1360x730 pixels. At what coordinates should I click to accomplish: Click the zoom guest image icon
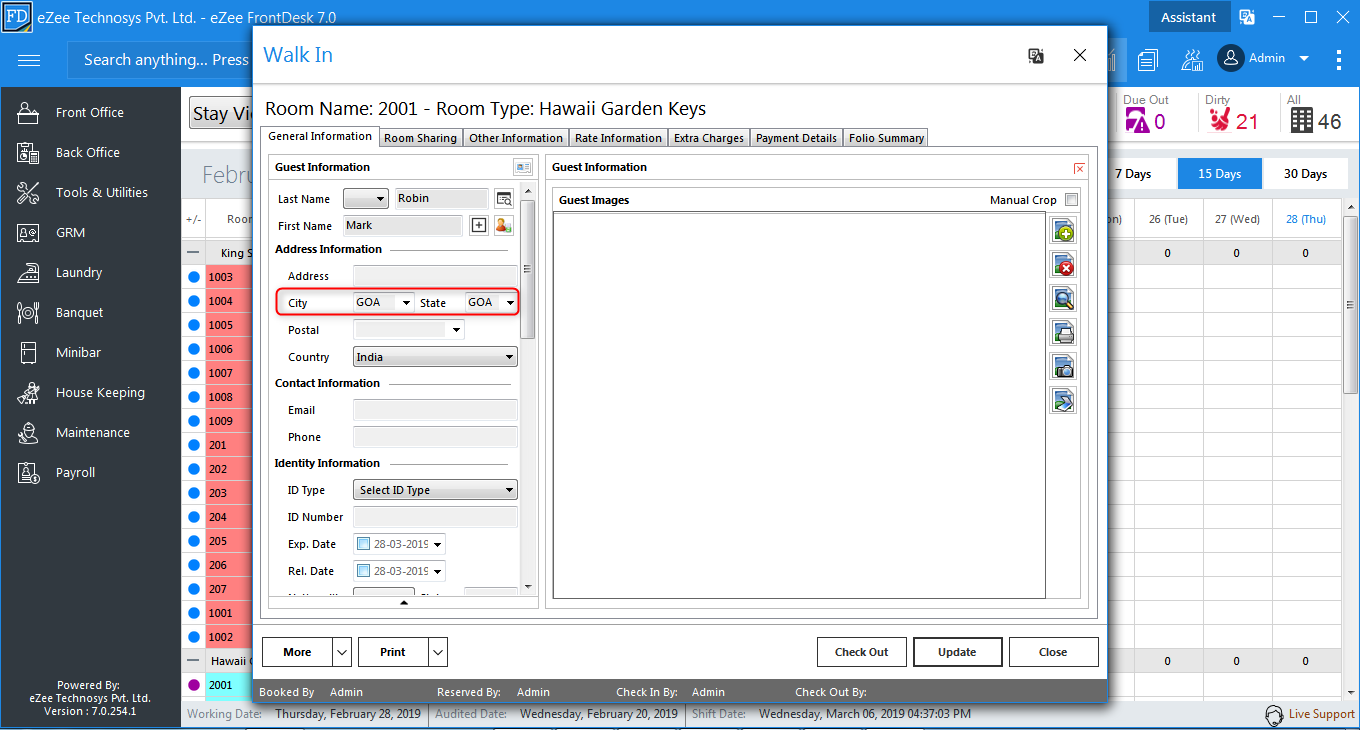1063,299
